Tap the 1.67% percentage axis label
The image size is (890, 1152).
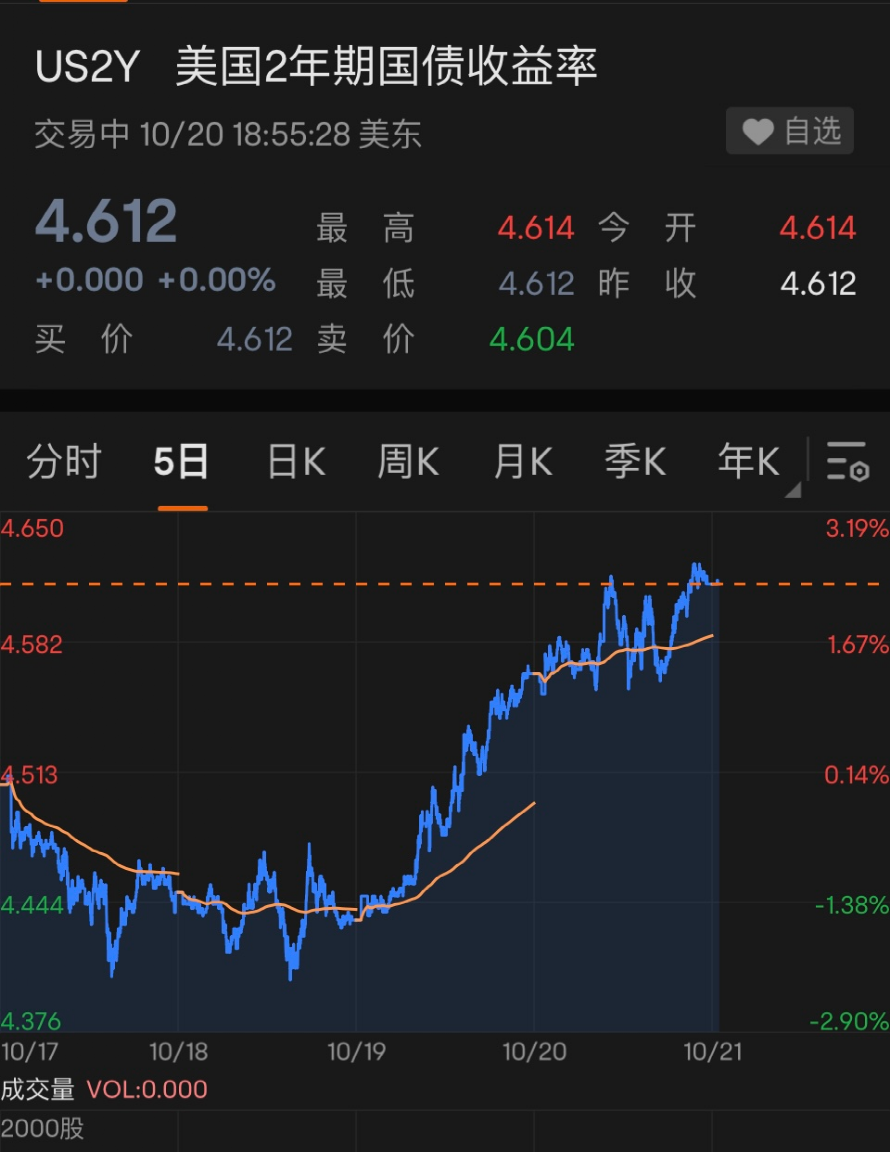tap(858, 644)
